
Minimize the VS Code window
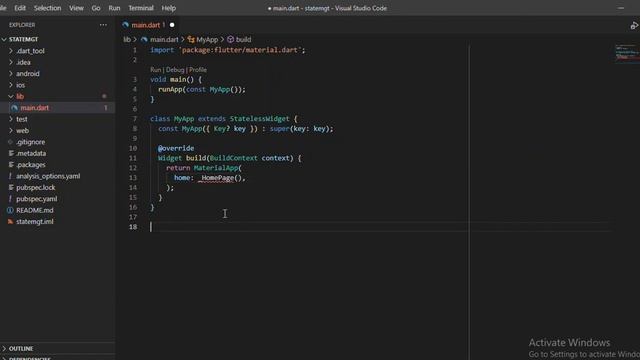click(621, 8)
